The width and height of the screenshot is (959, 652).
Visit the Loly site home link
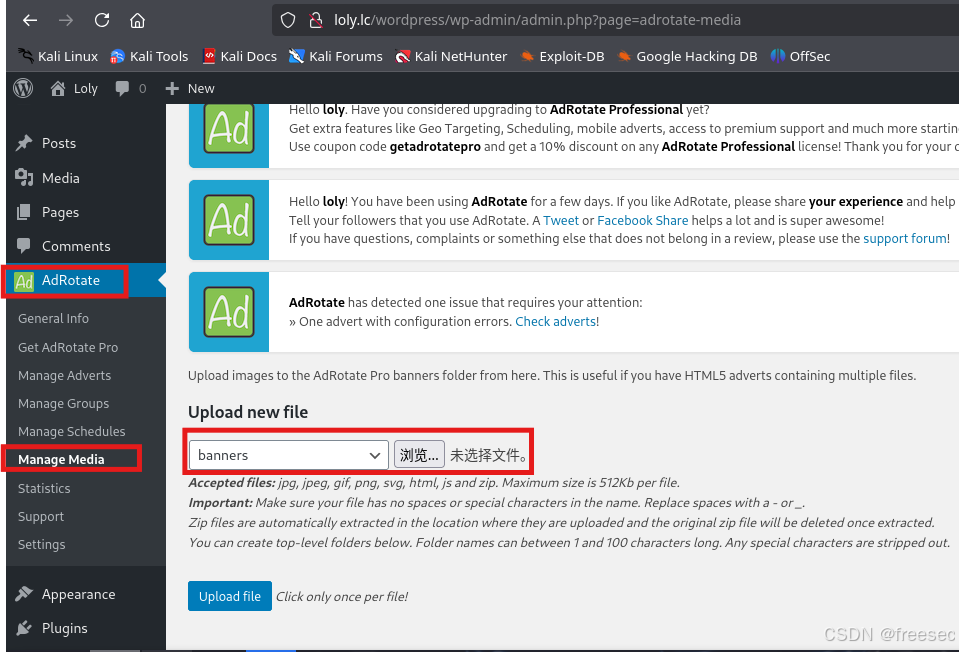click(74, 89)
